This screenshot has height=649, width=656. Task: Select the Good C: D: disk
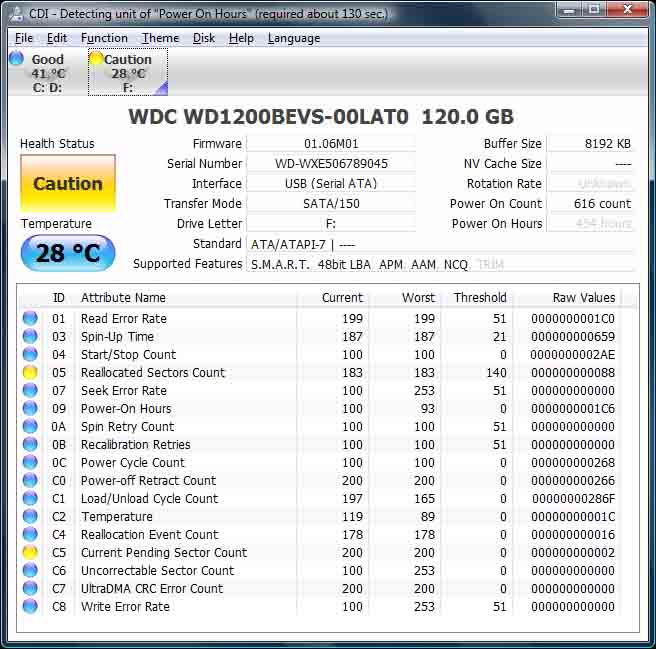(47, 73)
